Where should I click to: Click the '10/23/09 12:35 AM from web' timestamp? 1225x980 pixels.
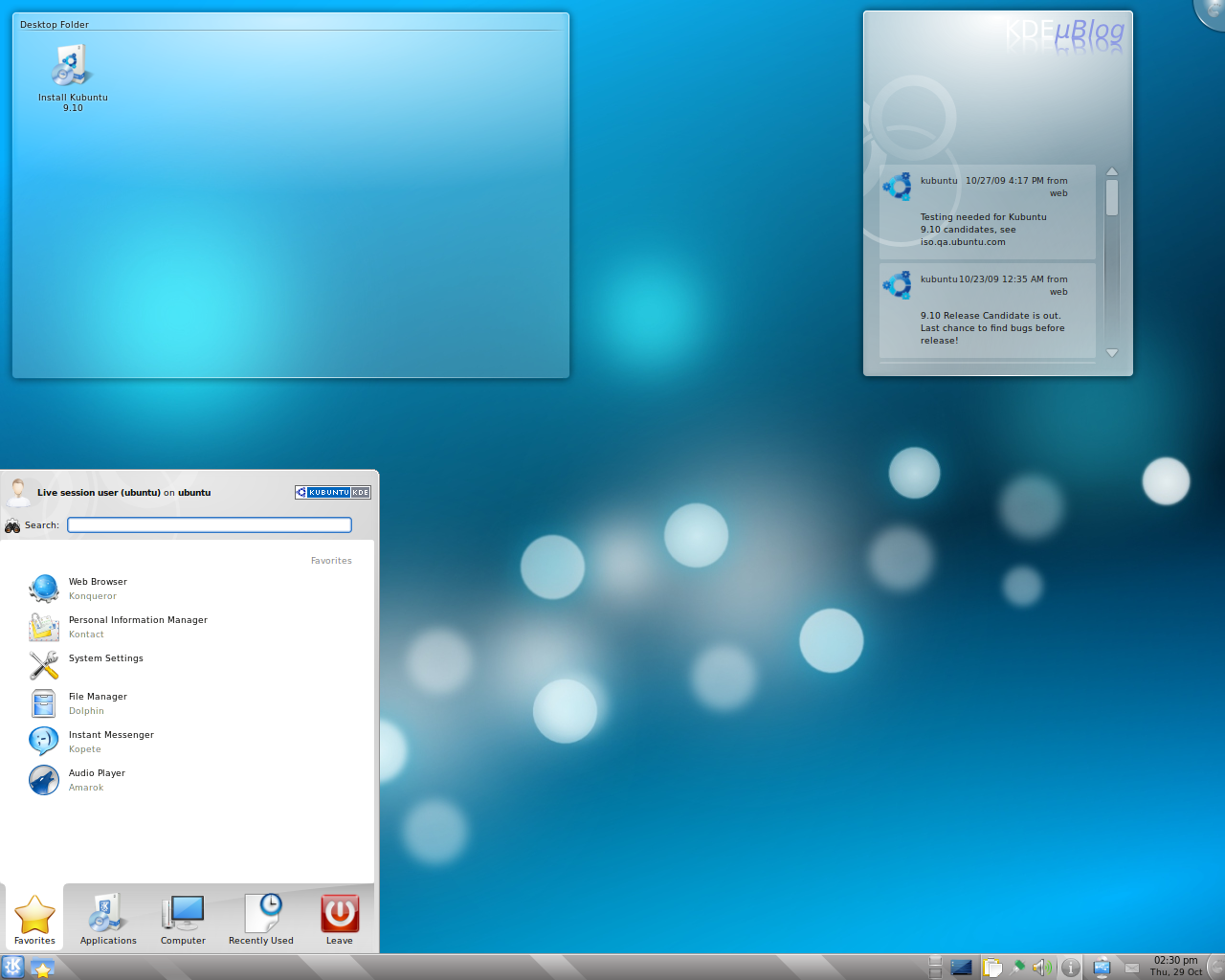pos(1013,285)
